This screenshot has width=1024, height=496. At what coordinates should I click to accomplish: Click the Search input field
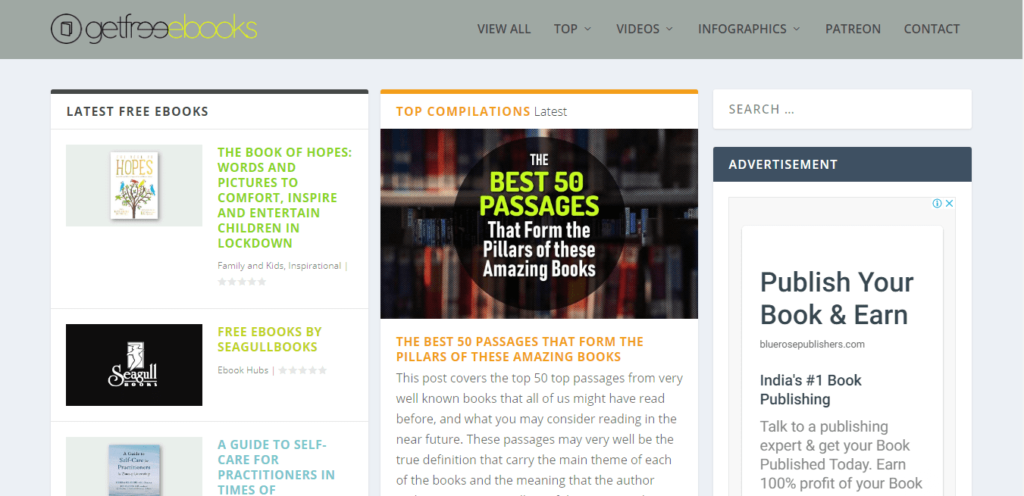coord(842,109)
